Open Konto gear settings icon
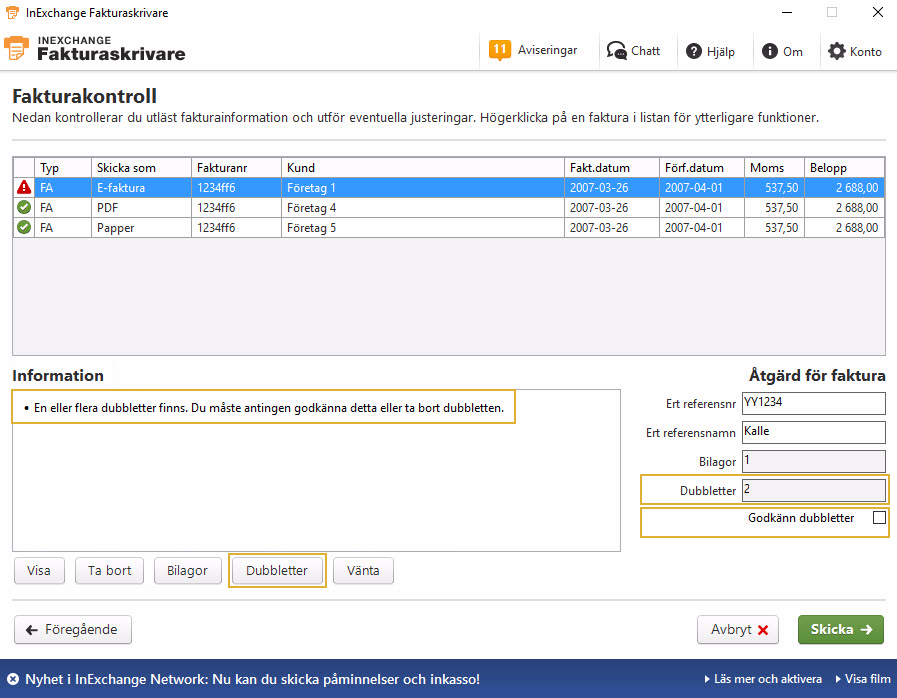 836,51
